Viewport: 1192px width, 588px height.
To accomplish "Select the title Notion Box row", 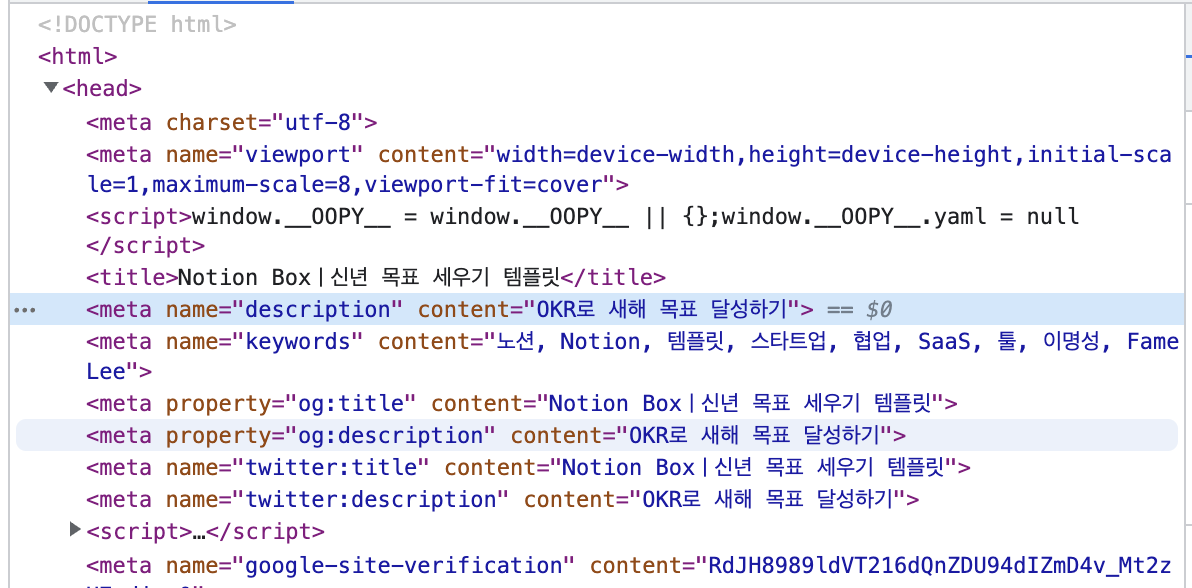I will pyautogui.click(x=376, y=277).
